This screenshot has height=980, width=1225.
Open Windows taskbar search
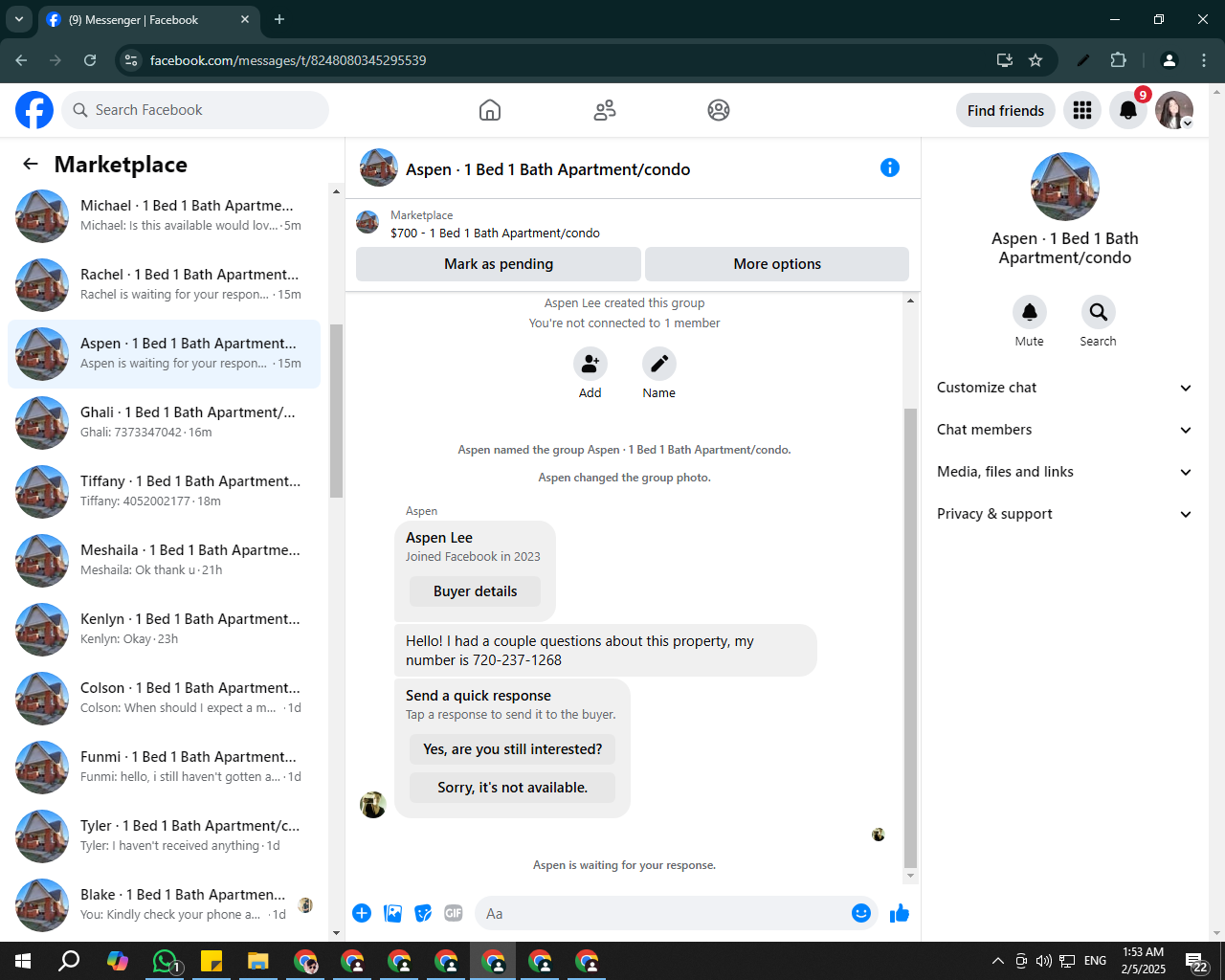coord(69,961)
